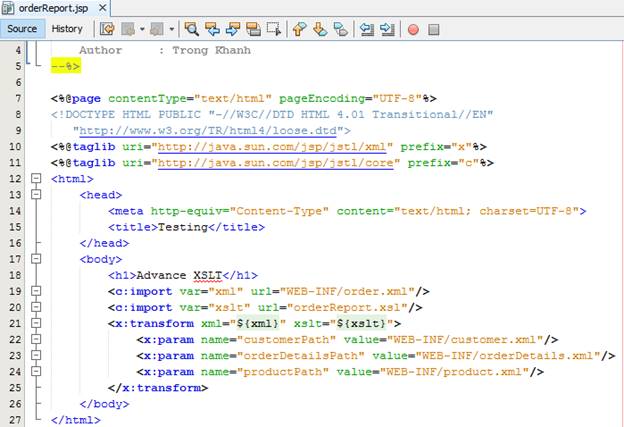Open the loose.dtd hyperlink
Image resolution: width=624 pixels, height=427 pixels.
(208, 131)
